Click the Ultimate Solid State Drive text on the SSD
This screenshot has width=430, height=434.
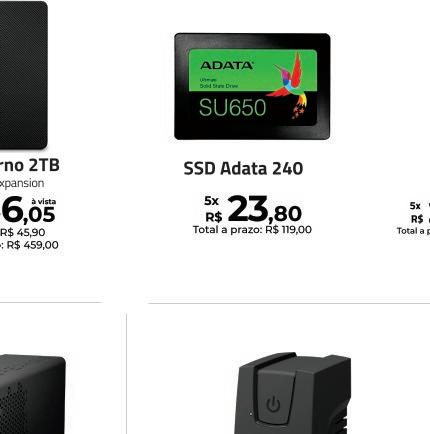pos(219,83)
